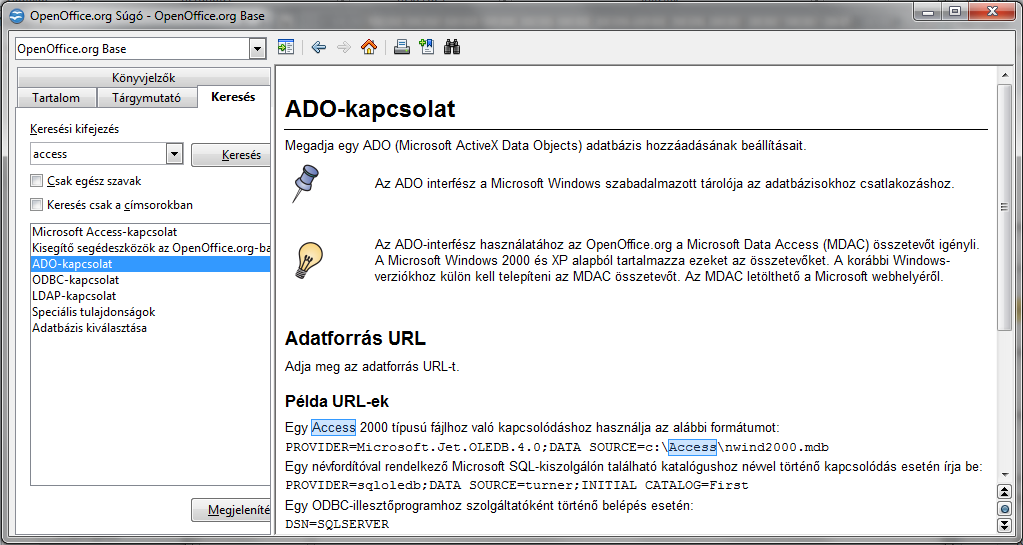Expand the search term history dropdown

click(174, 154)
